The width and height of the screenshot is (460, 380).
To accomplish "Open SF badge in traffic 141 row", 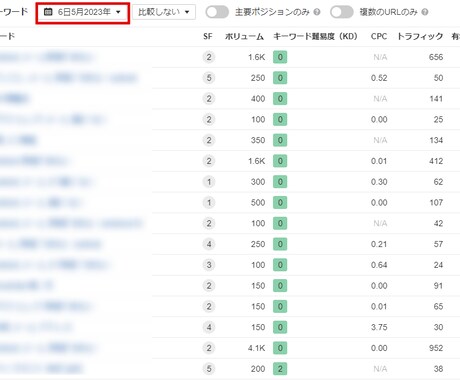I will pos(209,99).
